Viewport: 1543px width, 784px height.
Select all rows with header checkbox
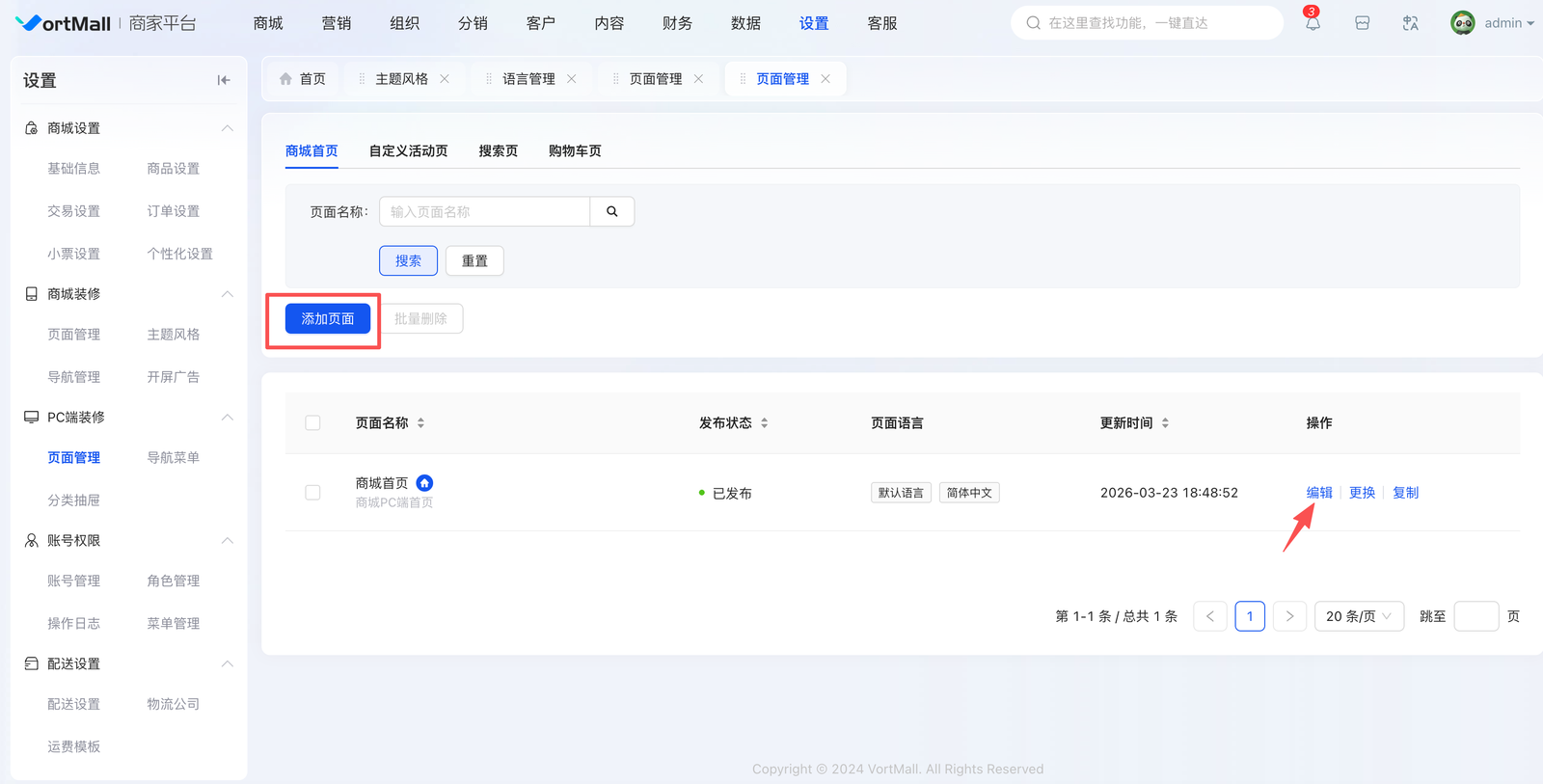click(312, 423)
